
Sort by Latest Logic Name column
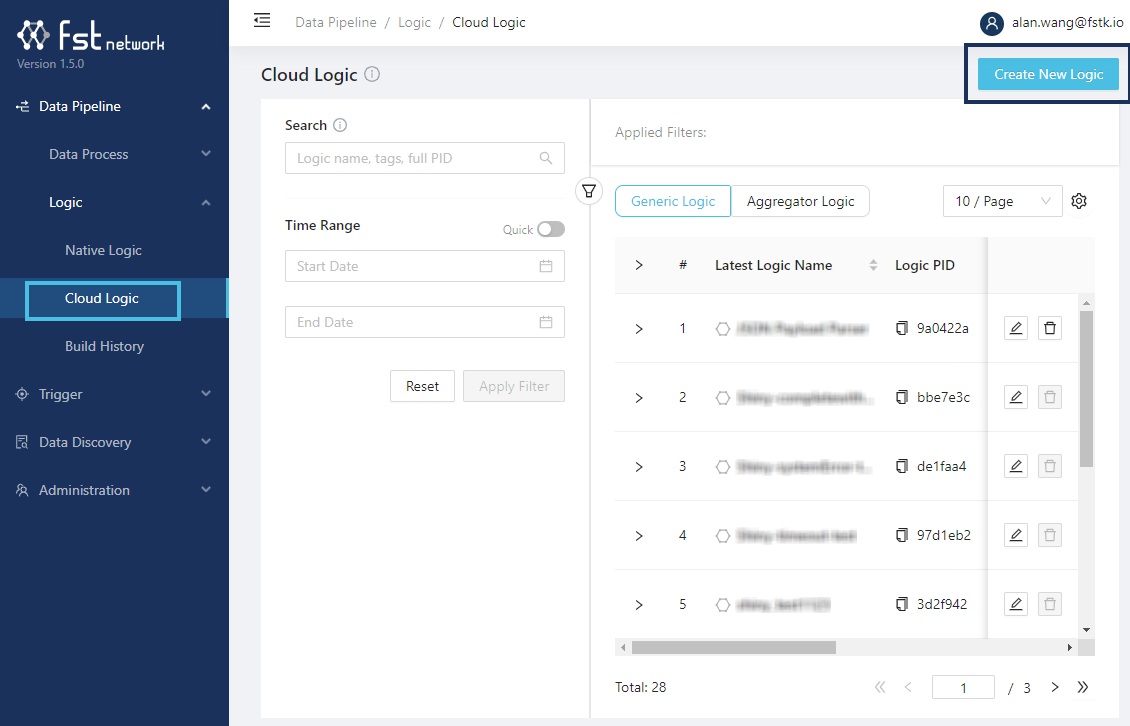pyautogui.click(x=873, y=265)
